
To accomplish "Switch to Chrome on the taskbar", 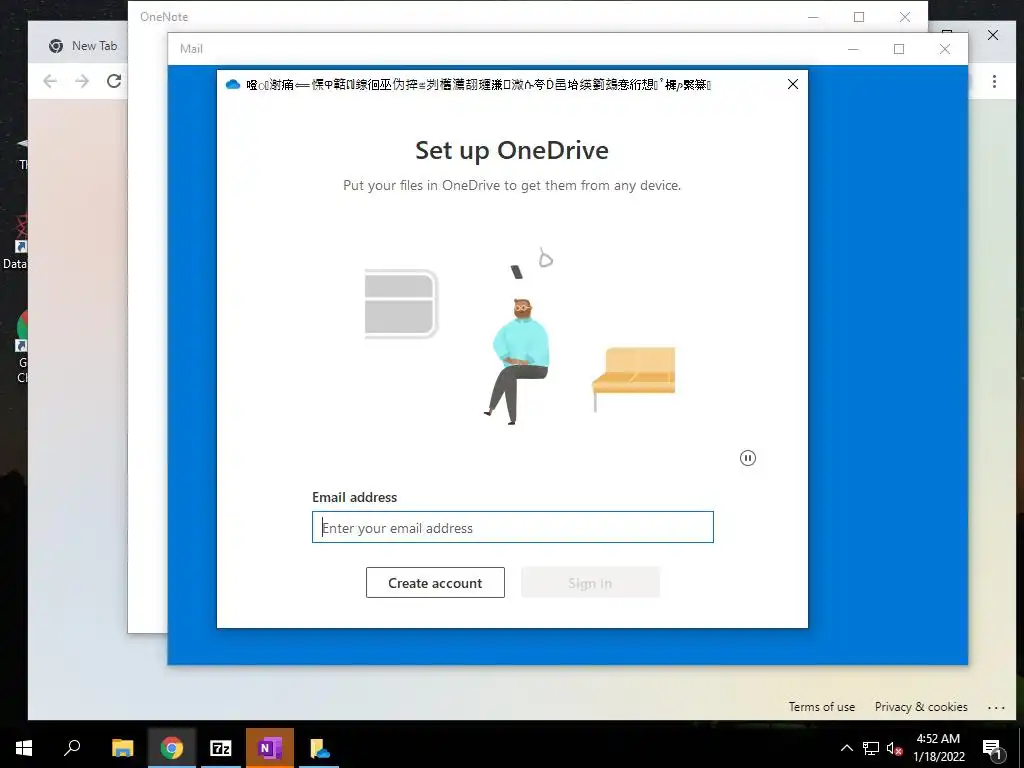I will pyautogui.click(x=172, y=748).
